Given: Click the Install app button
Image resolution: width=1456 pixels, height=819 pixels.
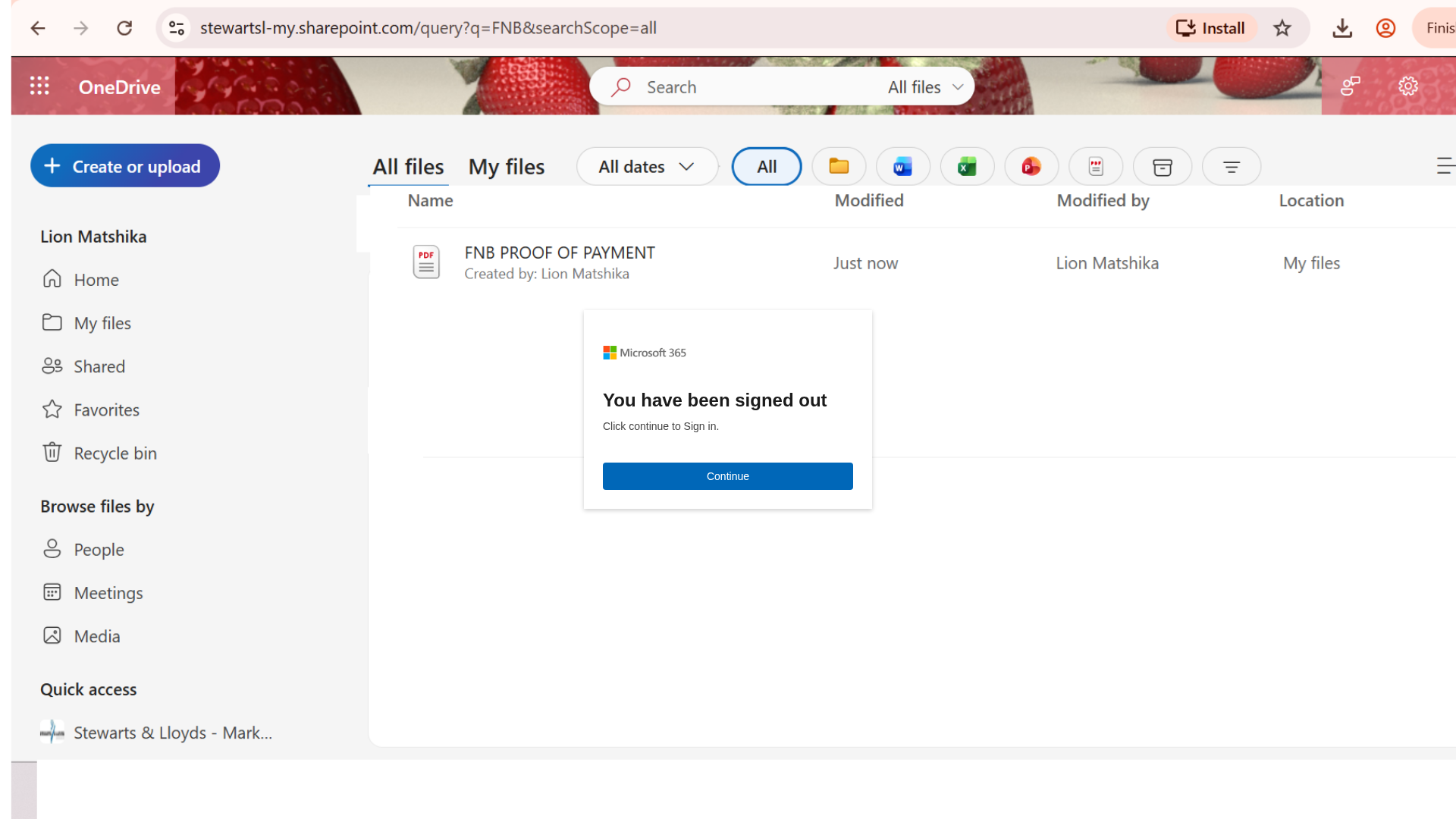Looking at the screenshot, I should pos(1211,28).
